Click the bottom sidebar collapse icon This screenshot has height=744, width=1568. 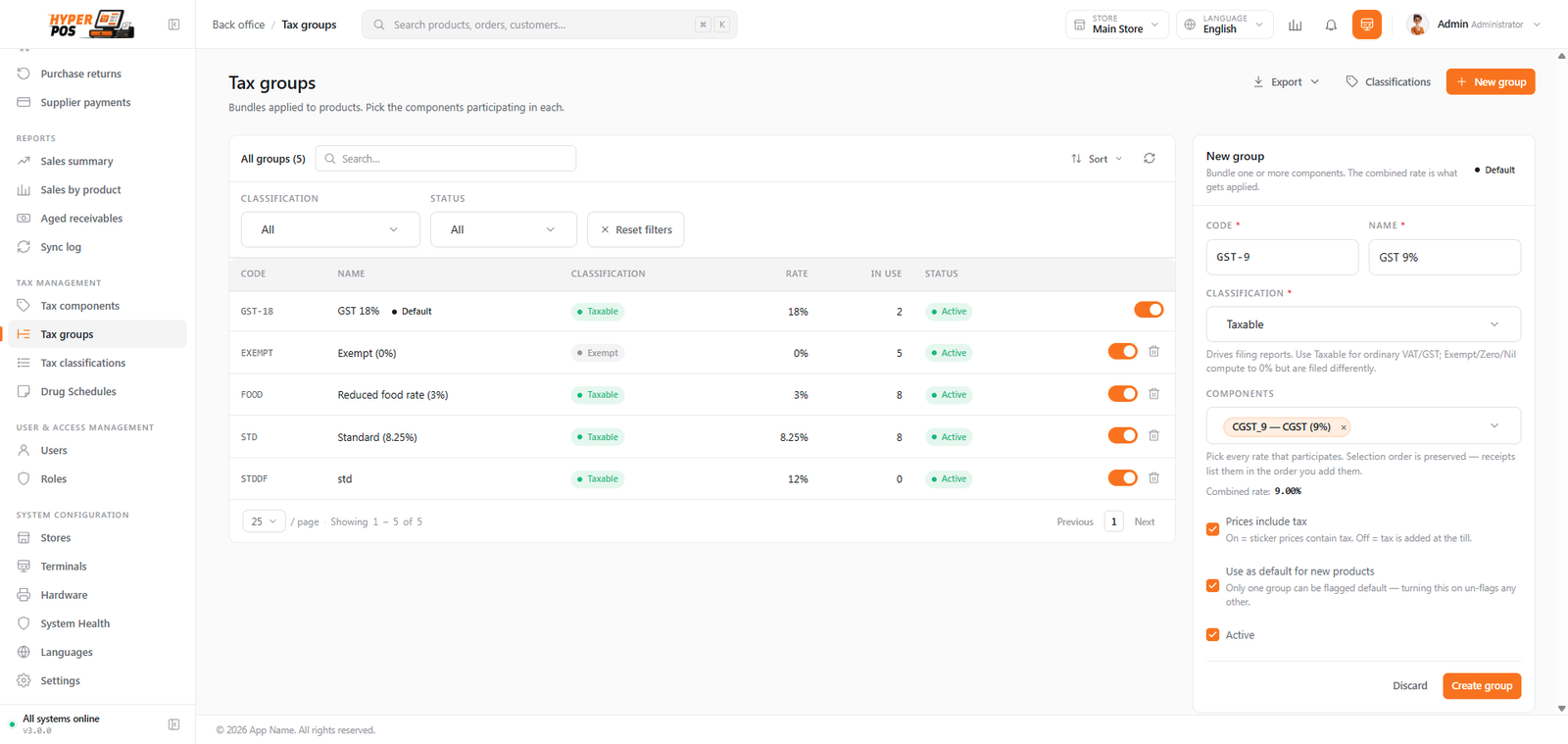(173, 724)
